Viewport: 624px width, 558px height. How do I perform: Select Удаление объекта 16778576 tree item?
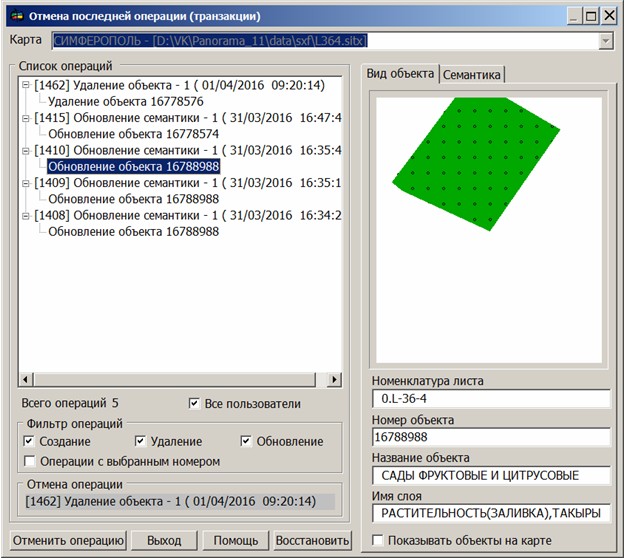pyautogui.click(x=125, y=101)
